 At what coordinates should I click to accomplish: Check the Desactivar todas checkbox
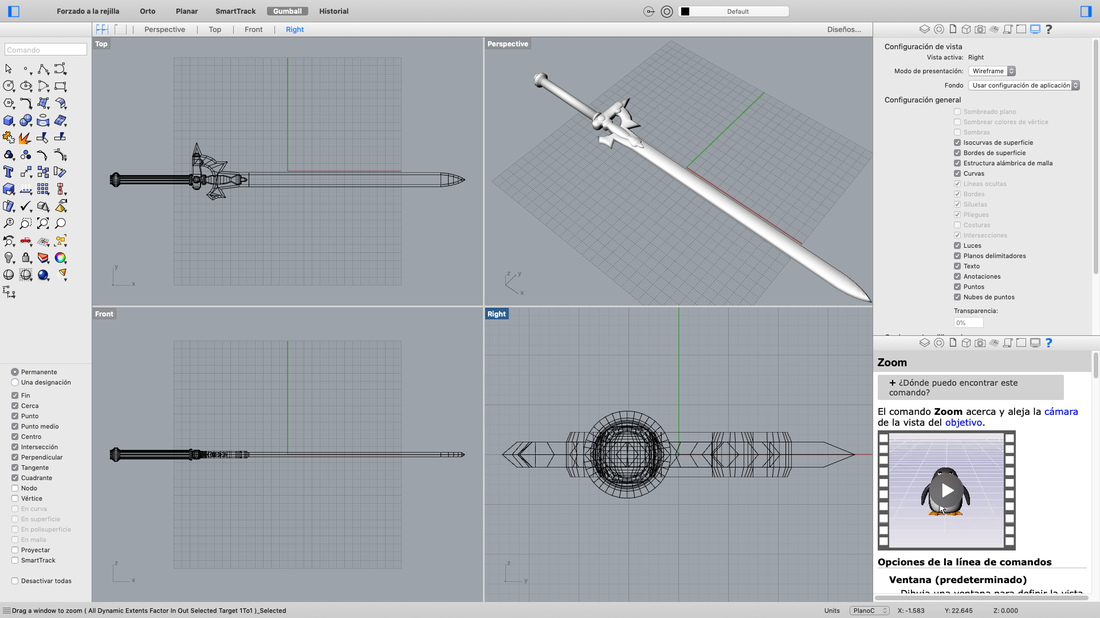[15, 581]
